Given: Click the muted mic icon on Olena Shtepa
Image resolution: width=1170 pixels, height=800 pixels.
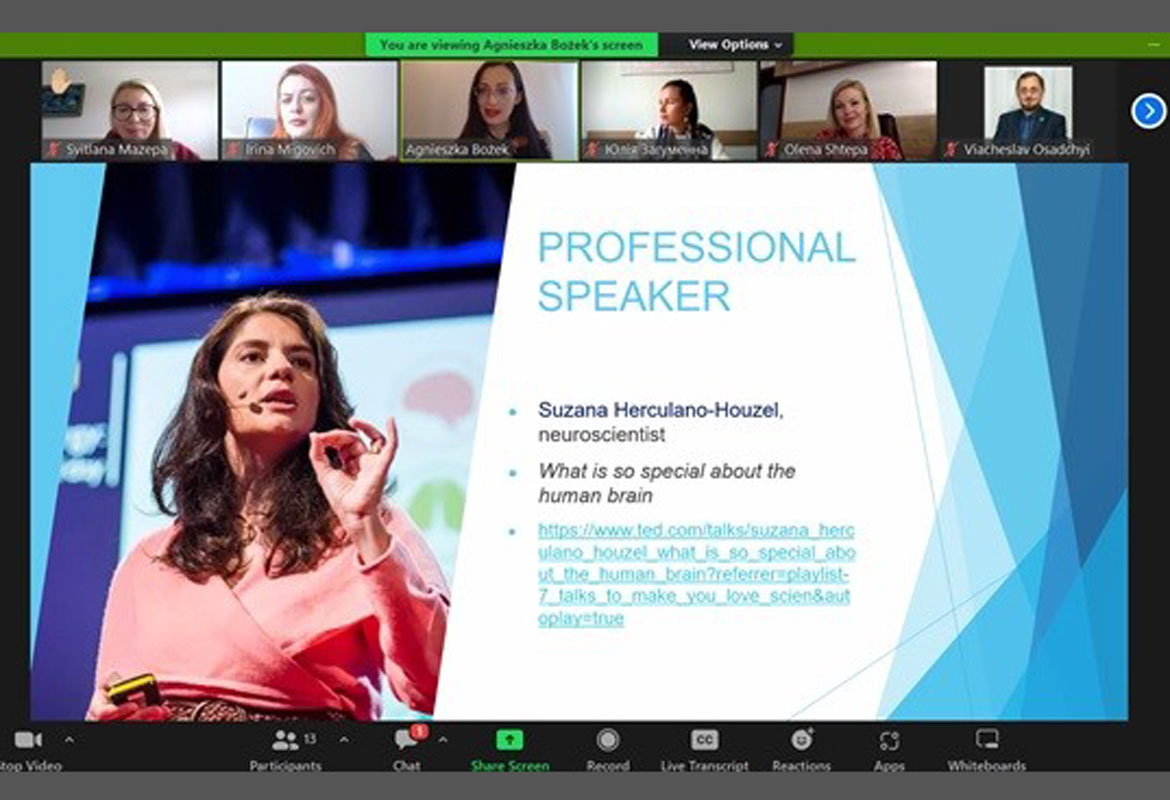Looking at the screenshot, I should (772, 149).
